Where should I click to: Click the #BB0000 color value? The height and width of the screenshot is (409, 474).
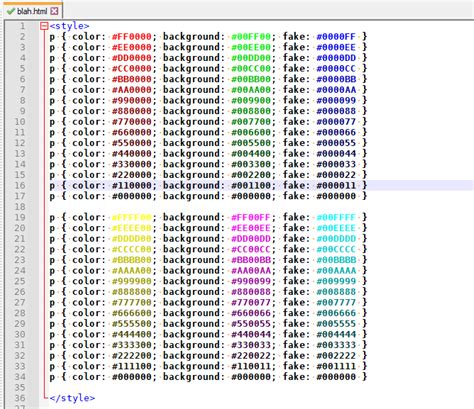(x=132, y=79)
